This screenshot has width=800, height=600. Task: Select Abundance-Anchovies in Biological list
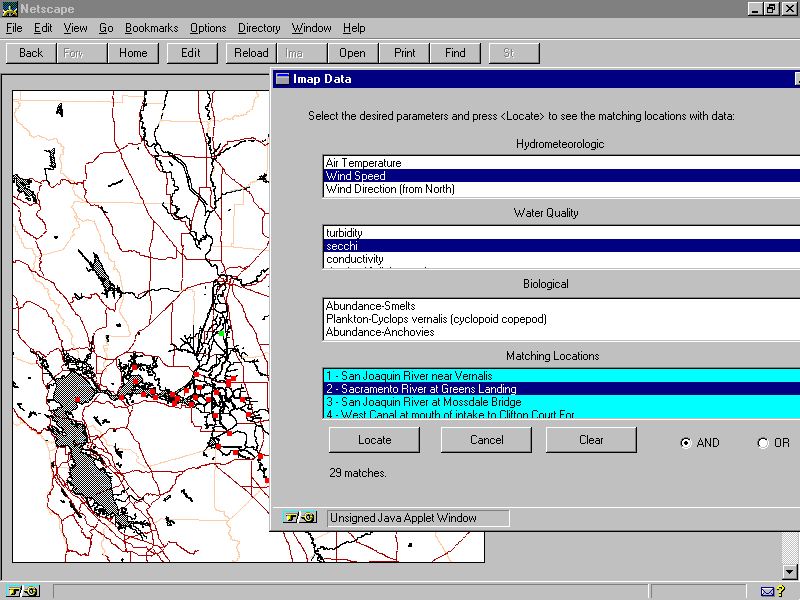click(x=562, y=332)
